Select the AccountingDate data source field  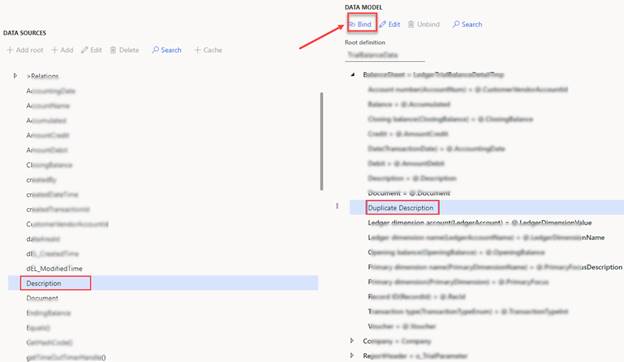click(x=51, y=91)
